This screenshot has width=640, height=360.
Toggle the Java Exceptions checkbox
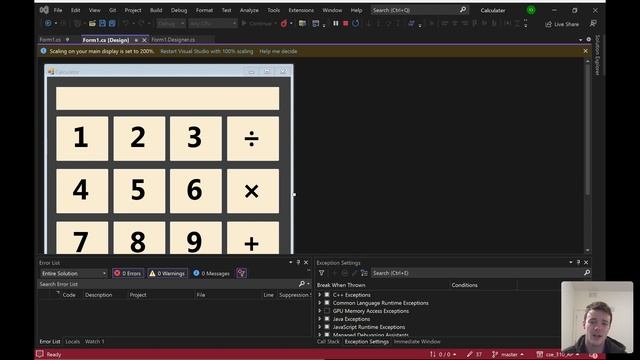[327, 319]
